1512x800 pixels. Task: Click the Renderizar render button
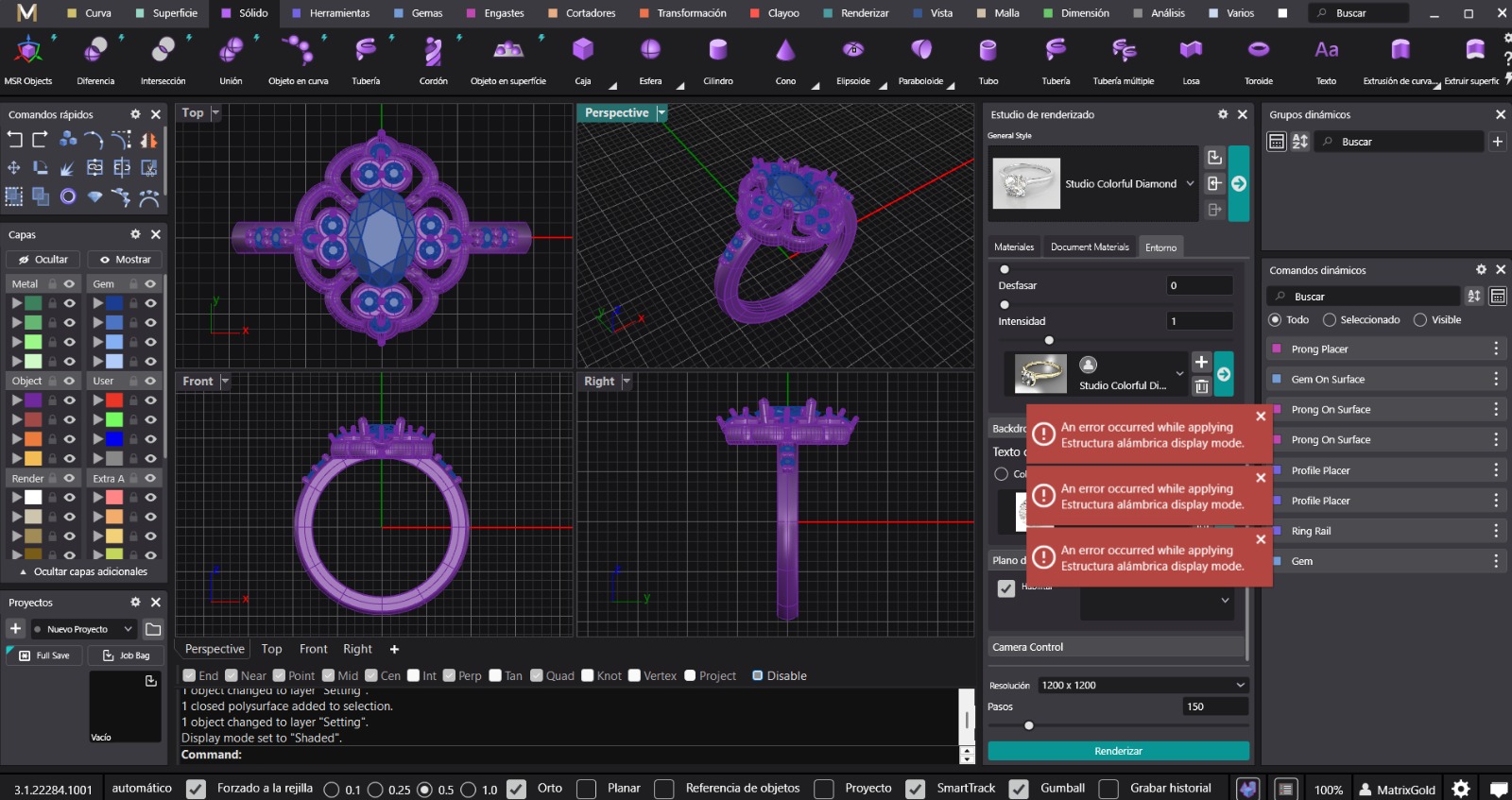[x=1119, y=751]
